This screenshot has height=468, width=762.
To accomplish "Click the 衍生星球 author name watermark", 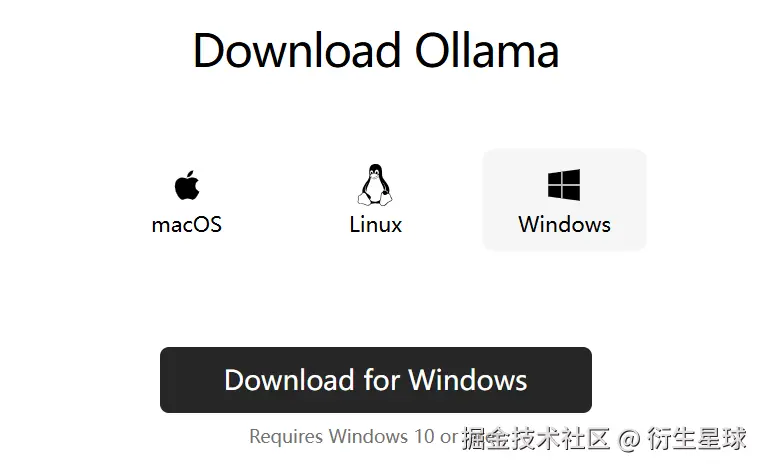I will [x=697, y=439].
